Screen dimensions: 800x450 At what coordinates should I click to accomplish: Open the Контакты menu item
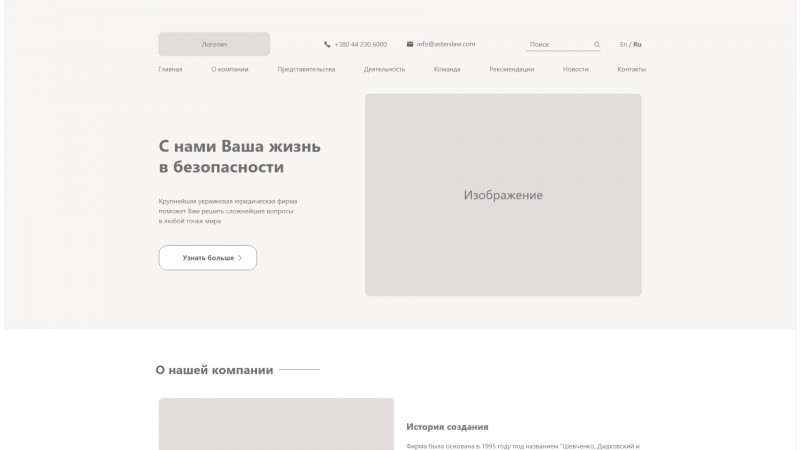click(632, 69)
